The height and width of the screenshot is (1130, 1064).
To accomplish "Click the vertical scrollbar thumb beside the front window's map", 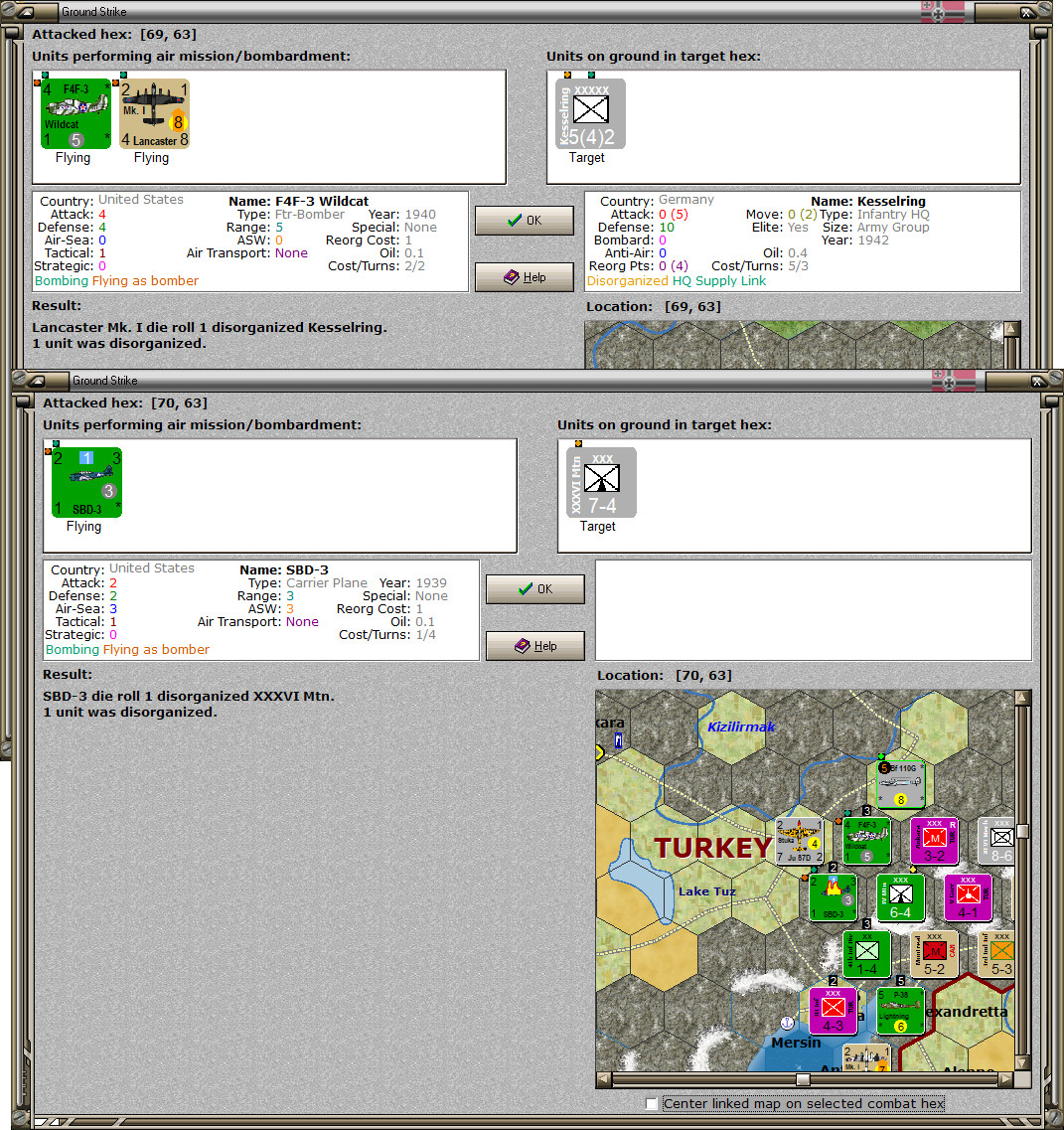I will [x=1022, y=831].
